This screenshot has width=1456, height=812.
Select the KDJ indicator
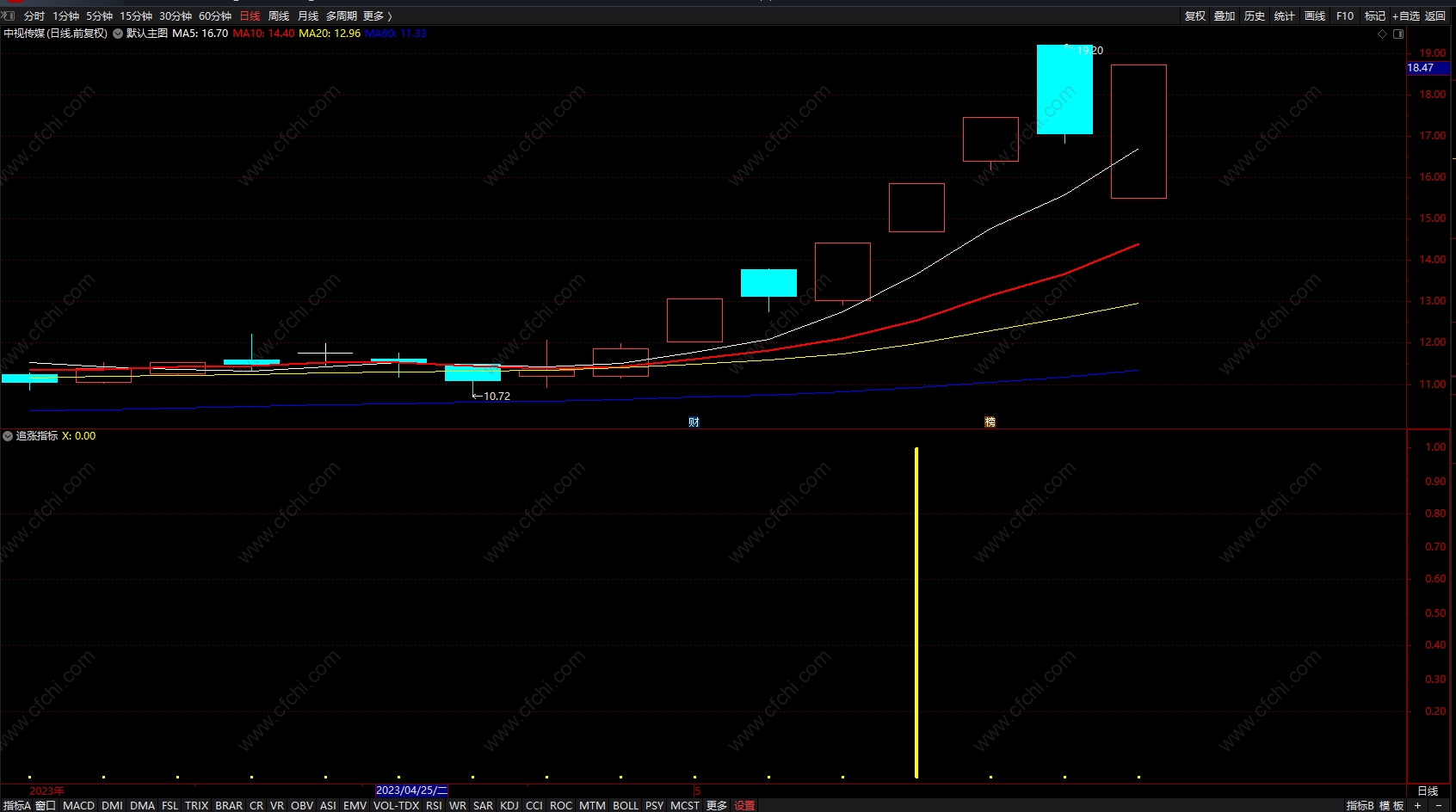[x=509, y=805]
